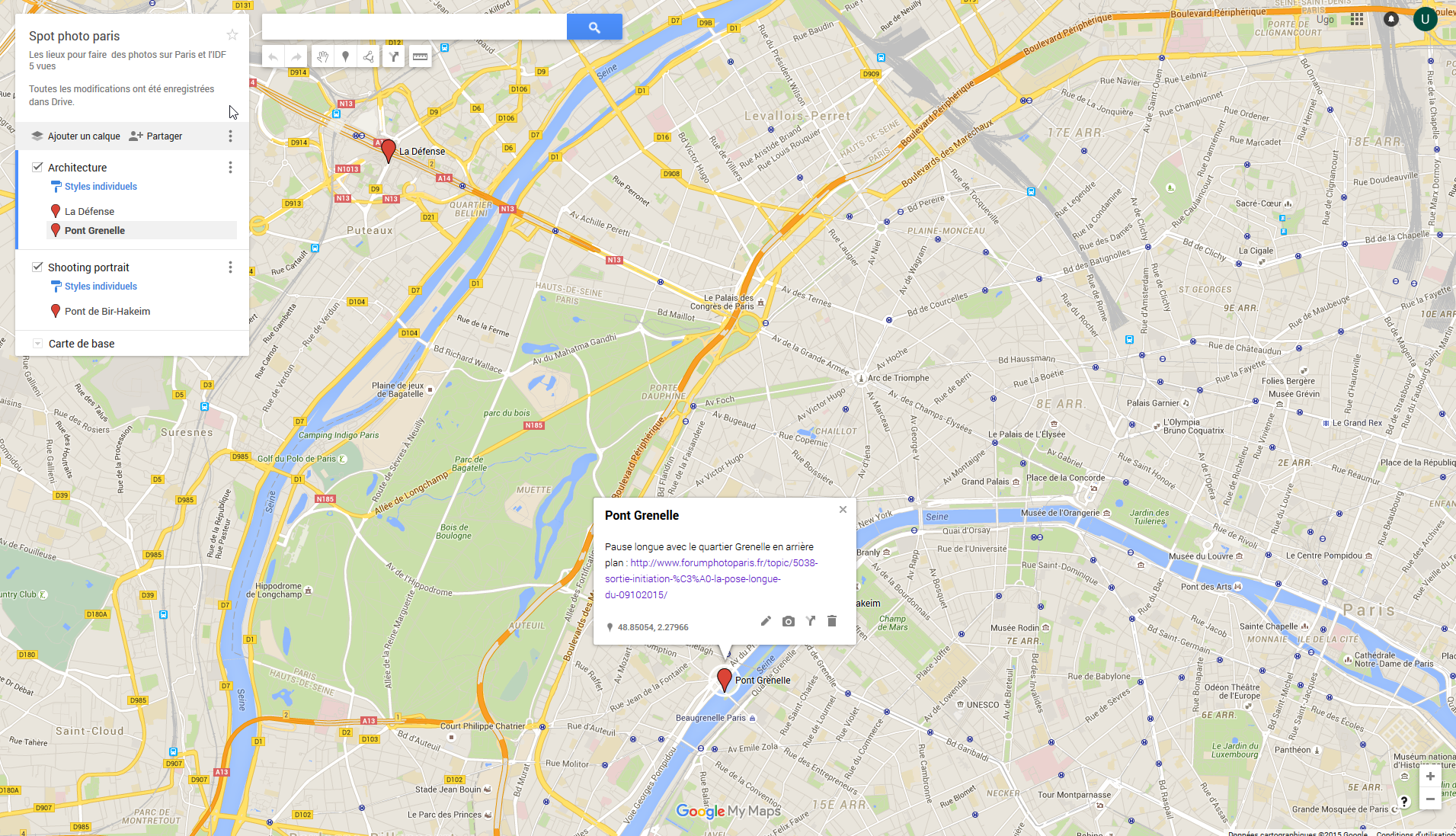The width and height of the screenshot is (1456, 836).
Task: Click the blue search button
Action: [x=594, y=27]
